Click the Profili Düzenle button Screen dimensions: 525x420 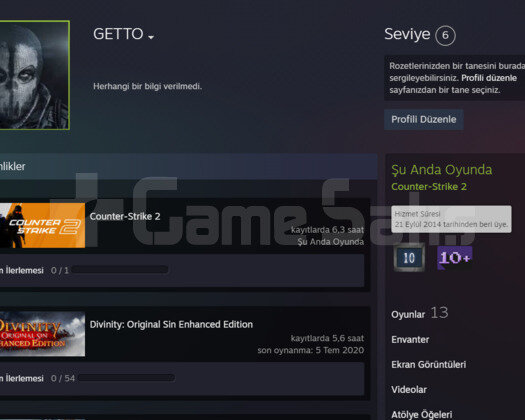click(424, 119)
